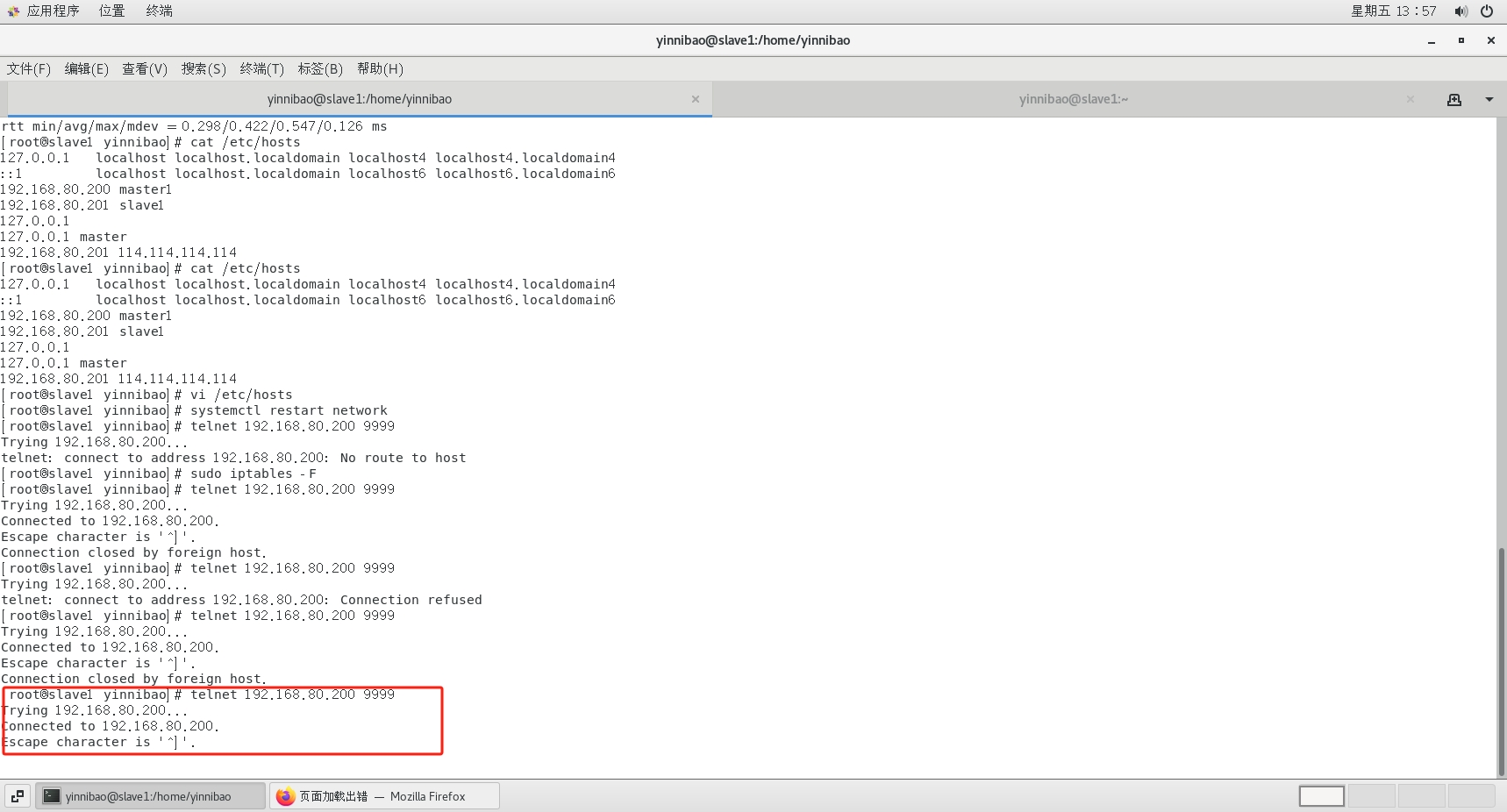Screen dimensions: 1507x812
Task: Switch to the Mozilla Firefox taskbar button
Action: (x=385, y=796)
